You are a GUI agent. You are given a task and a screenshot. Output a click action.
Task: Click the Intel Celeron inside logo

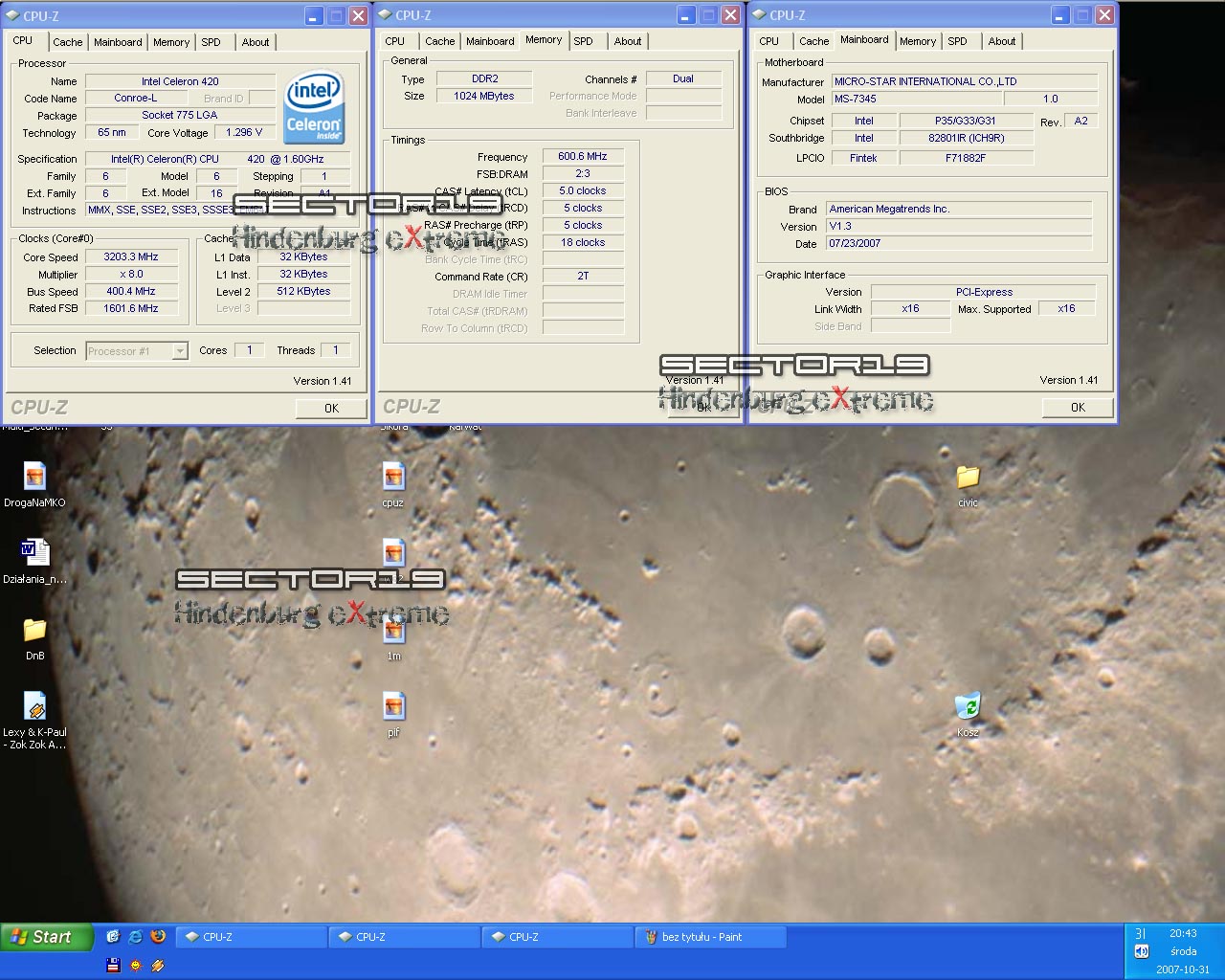tap(314, 107)
